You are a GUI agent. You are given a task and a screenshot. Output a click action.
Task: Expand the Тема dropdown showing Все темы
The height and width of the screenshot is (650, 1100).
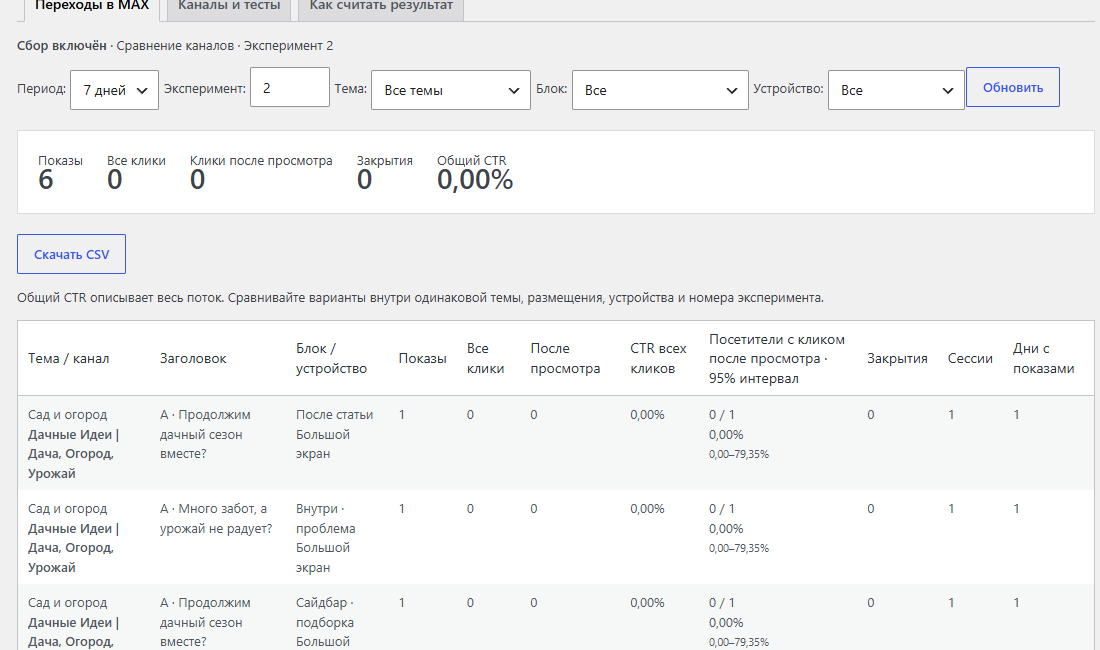[450, 90]
